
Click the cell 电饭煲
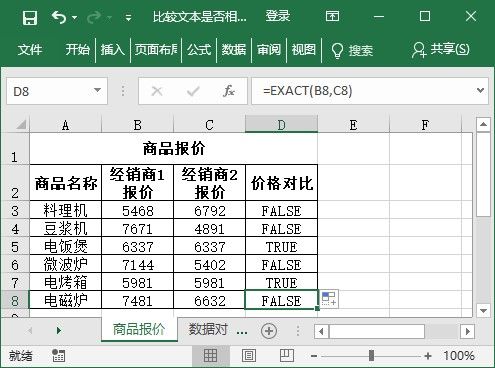pos(66,246)
